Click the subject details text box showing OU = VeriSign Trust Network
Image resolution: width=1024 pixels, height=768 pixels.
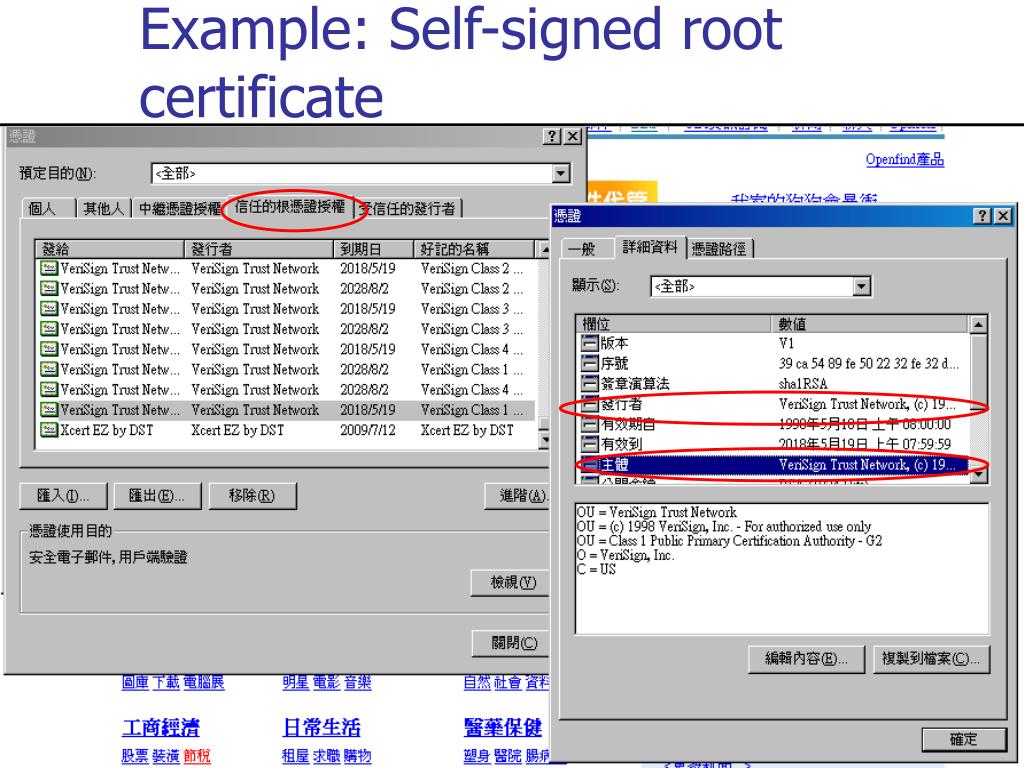[782, 568]
